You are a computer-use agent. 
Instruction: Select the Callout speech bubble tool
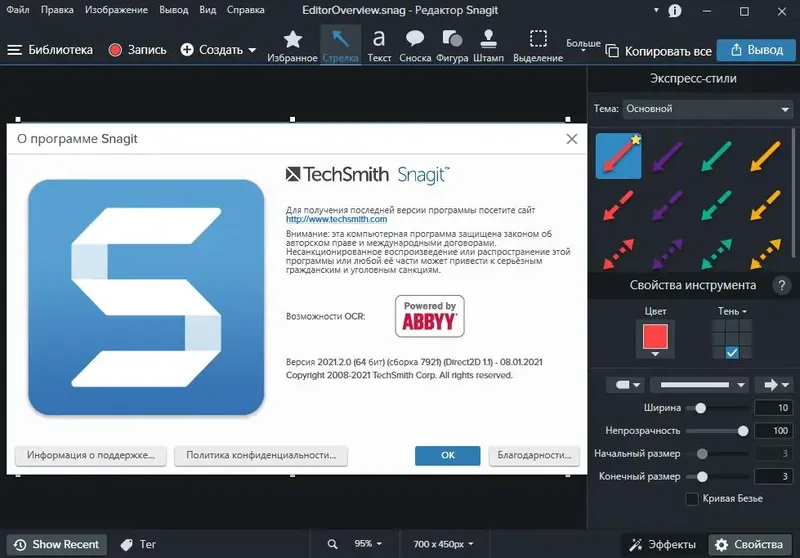415,46
